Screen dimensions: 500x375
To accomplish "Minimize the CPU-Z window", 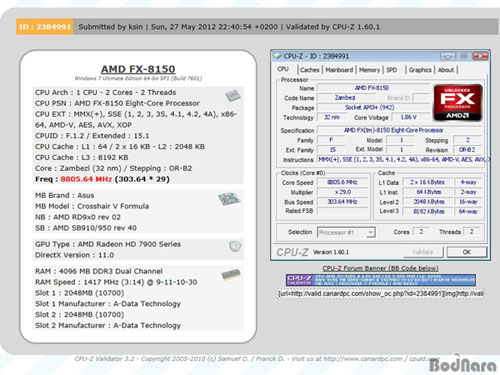I will pos(448,56).
